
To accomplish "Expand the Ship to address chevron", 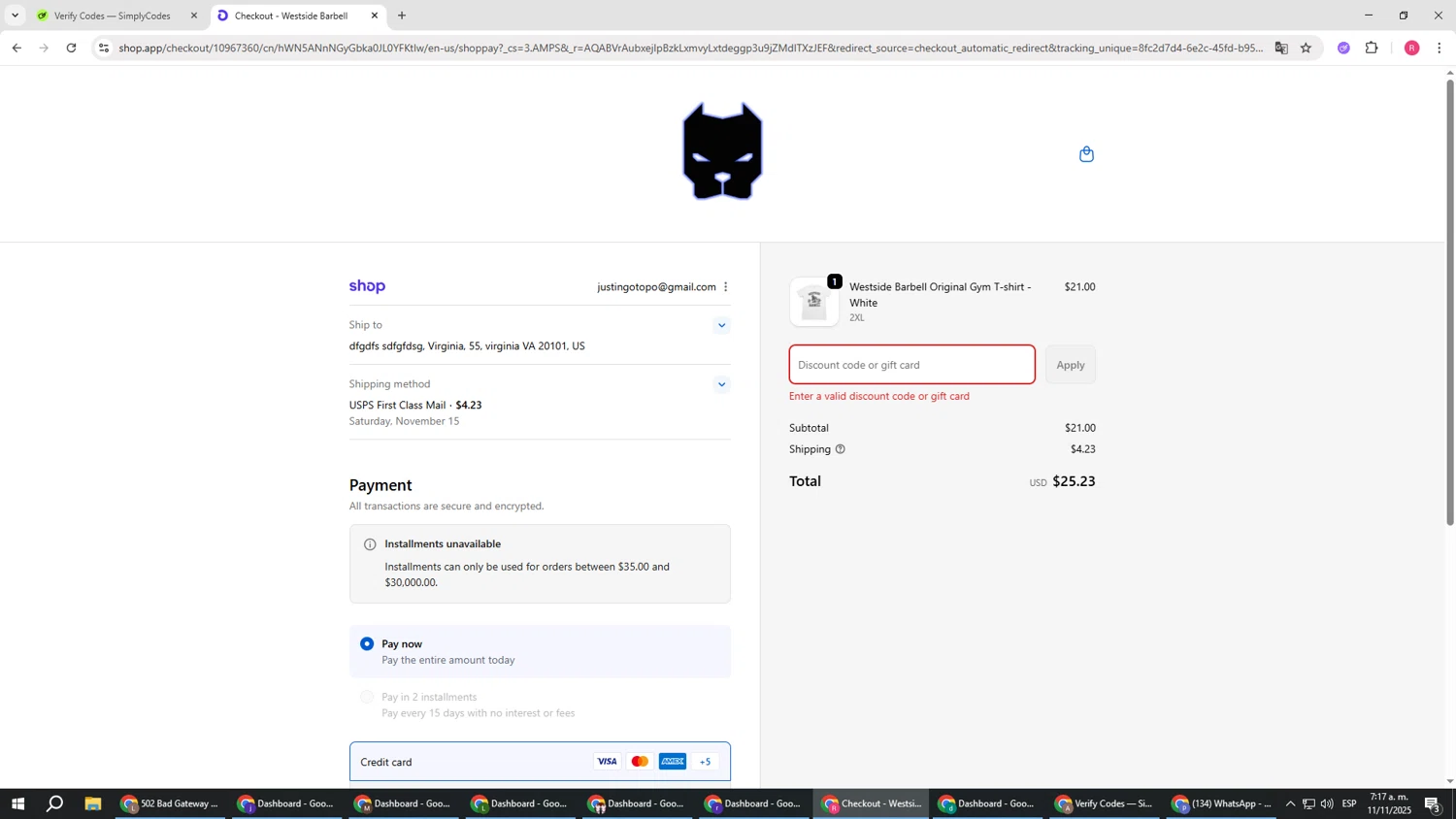I will pyautogui.click(x=721, y=326).
